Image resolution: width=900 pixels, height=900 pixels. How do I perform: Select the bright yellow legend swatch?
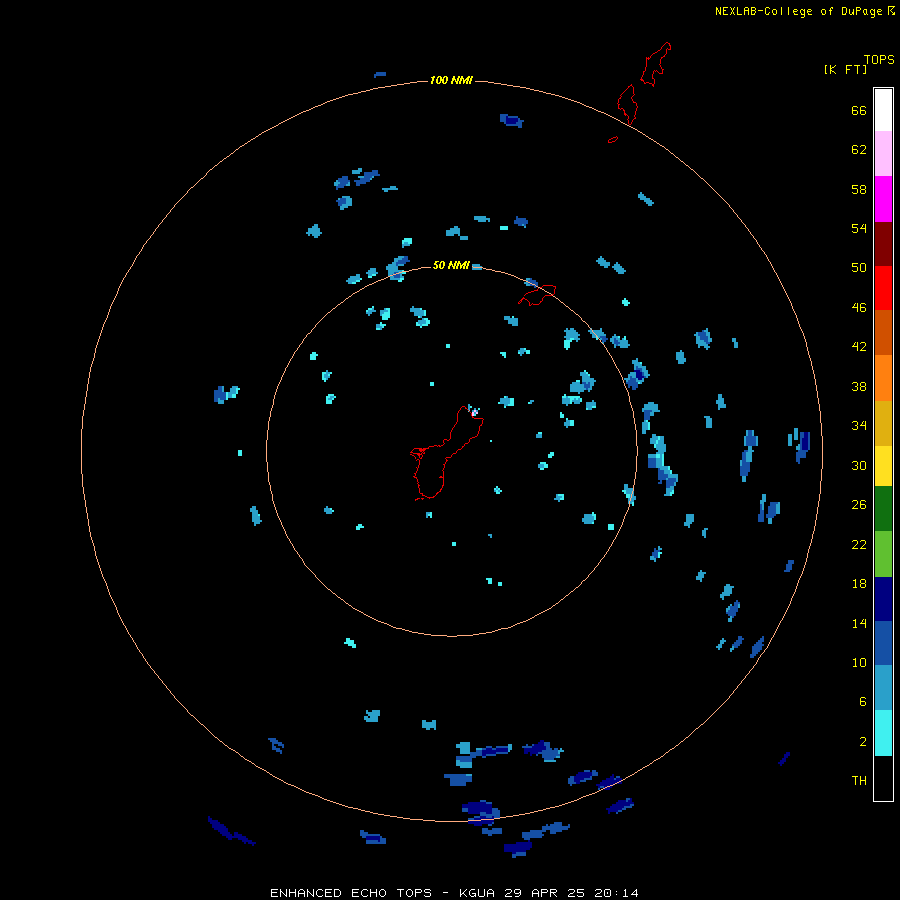point(883,466)
